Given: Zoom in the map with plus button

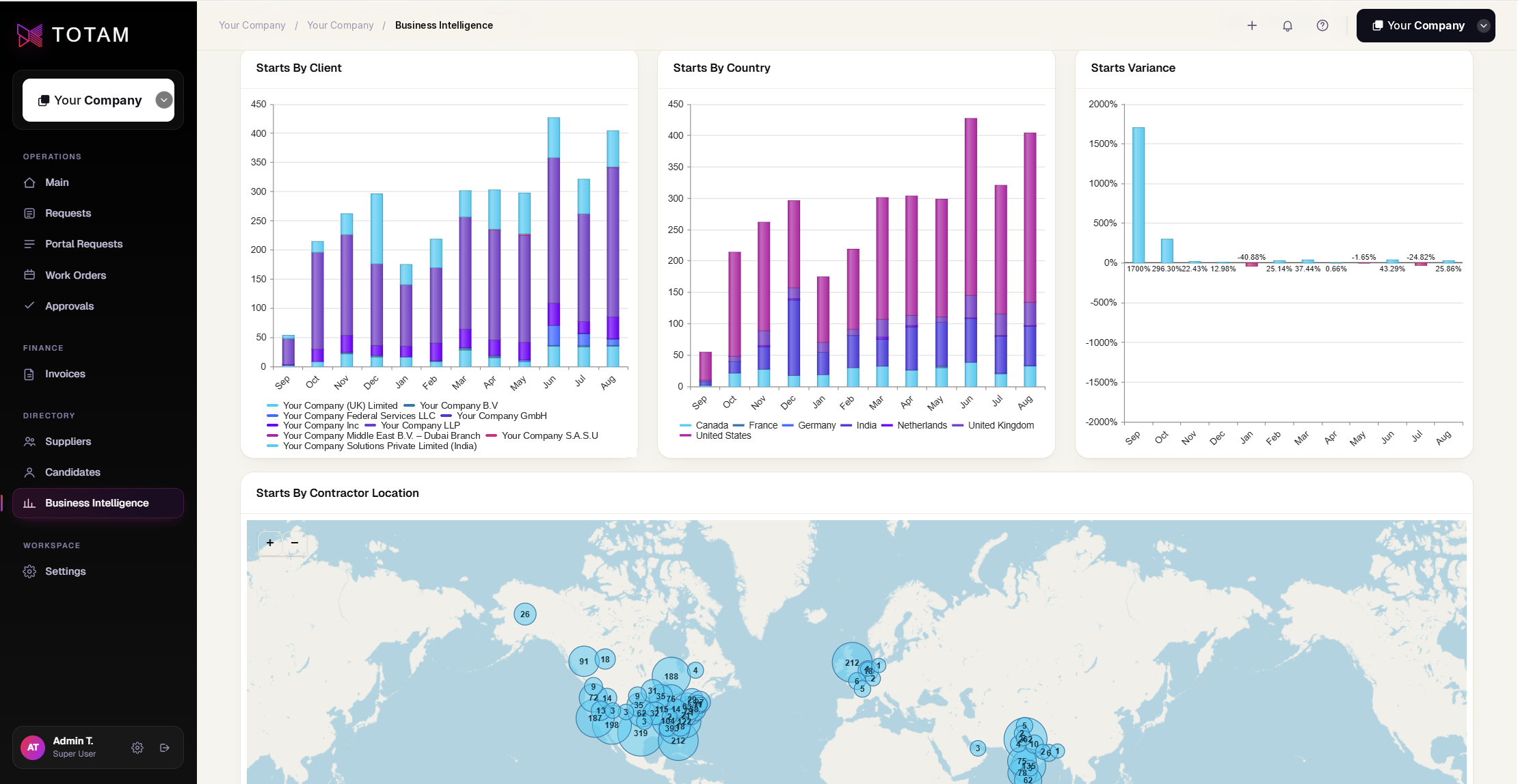Looking at the screenshot, I should 270,543.
